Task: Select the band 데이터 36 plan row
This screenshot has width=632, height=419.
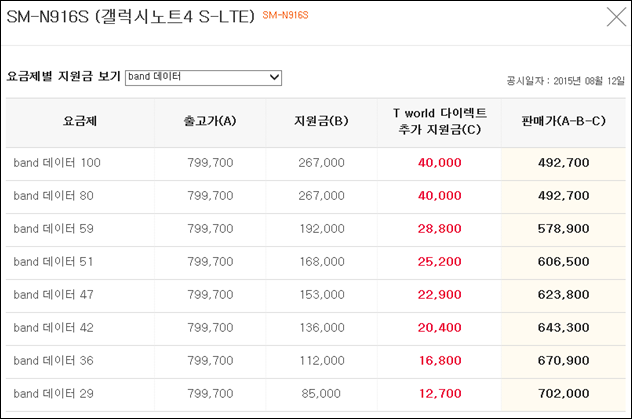Action: (x=316, y=361)
